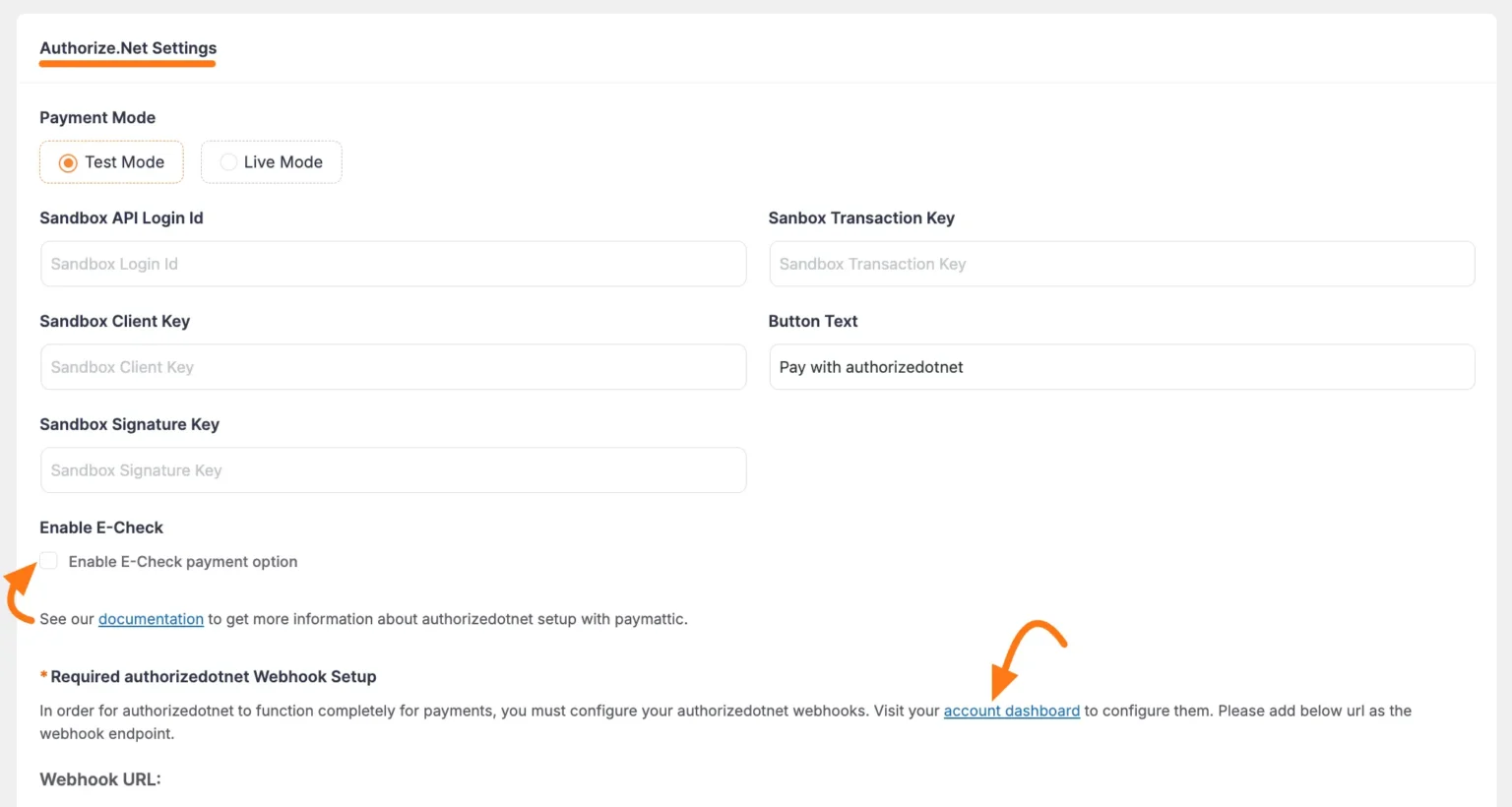Click the Enable E-Check section heading

coord(101,528)
